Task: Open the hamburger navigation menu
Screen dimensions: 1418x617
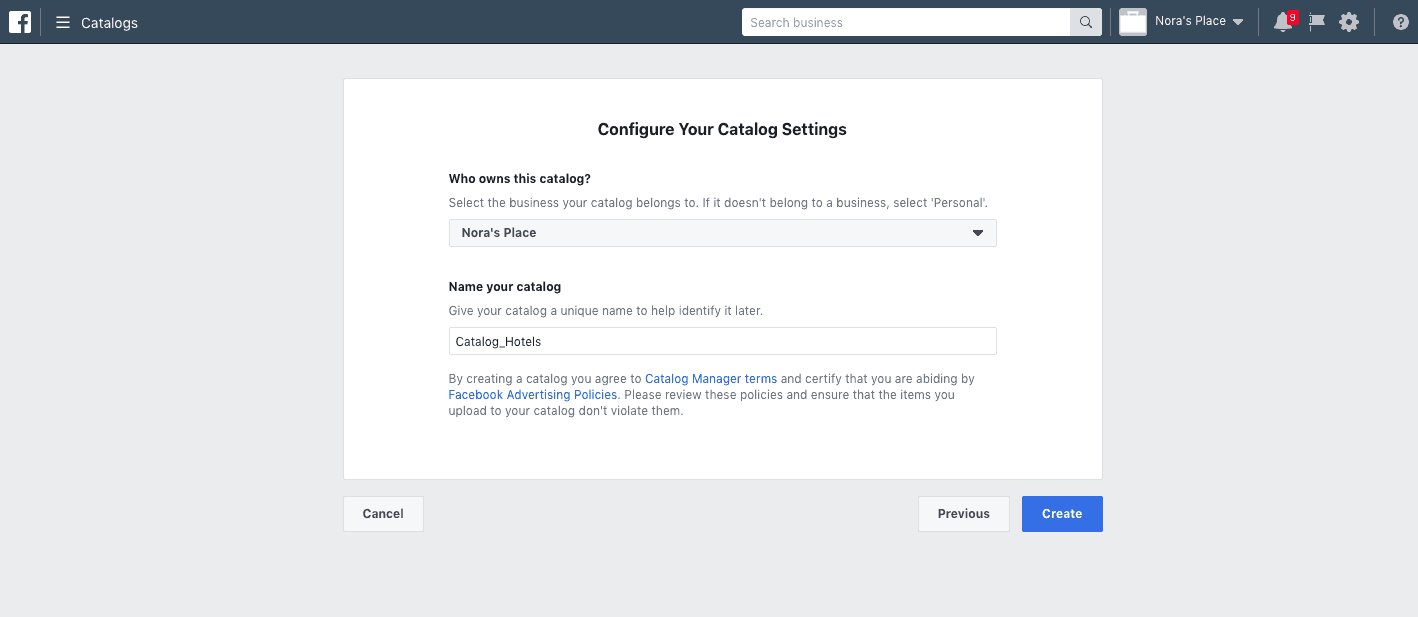Action: point(63,22)
